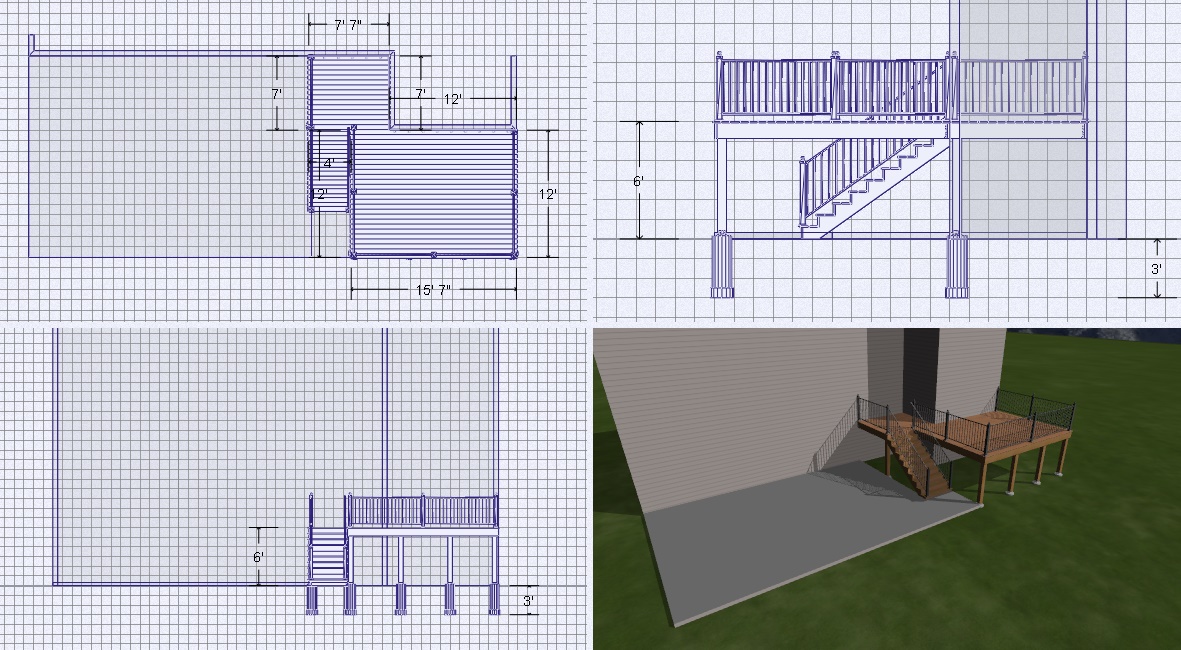Click the 6' height label in front elevation
The height and width of the screenshot is (650, 1181).
tap(258, 556)
